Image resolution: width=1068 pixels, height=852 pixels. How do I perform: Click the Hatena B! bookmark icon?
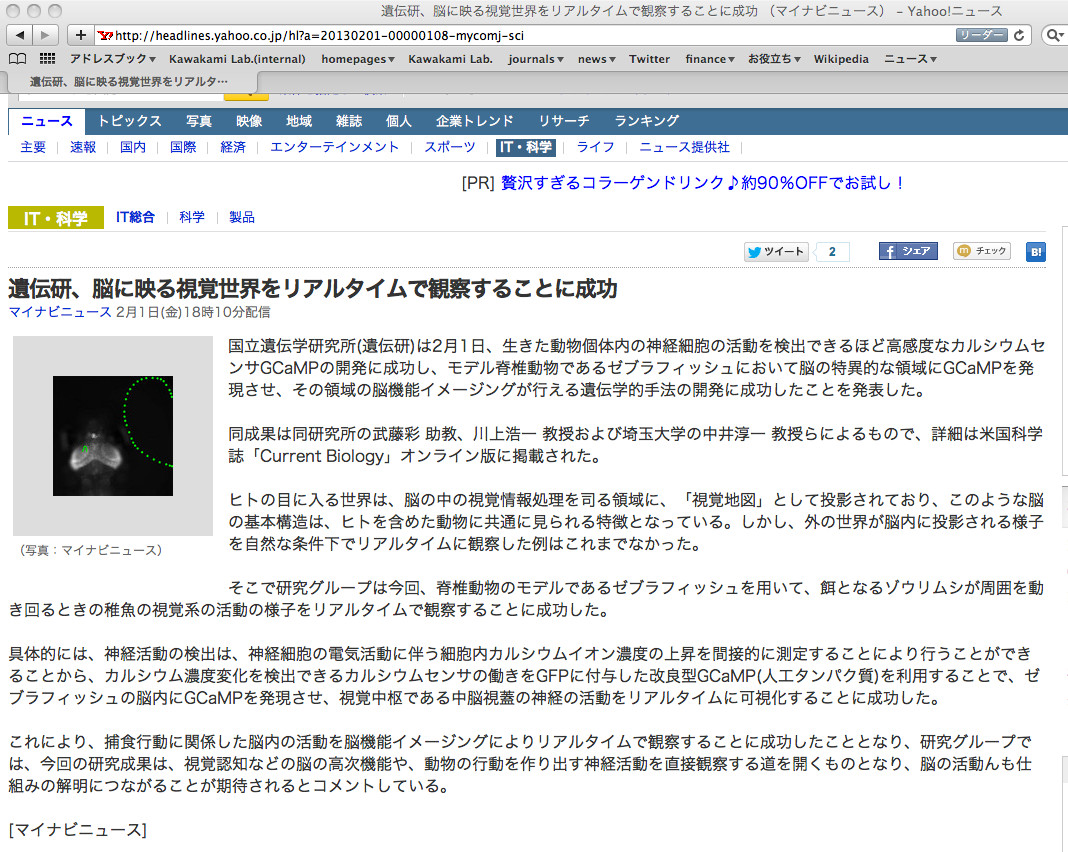pos(1036,252)
